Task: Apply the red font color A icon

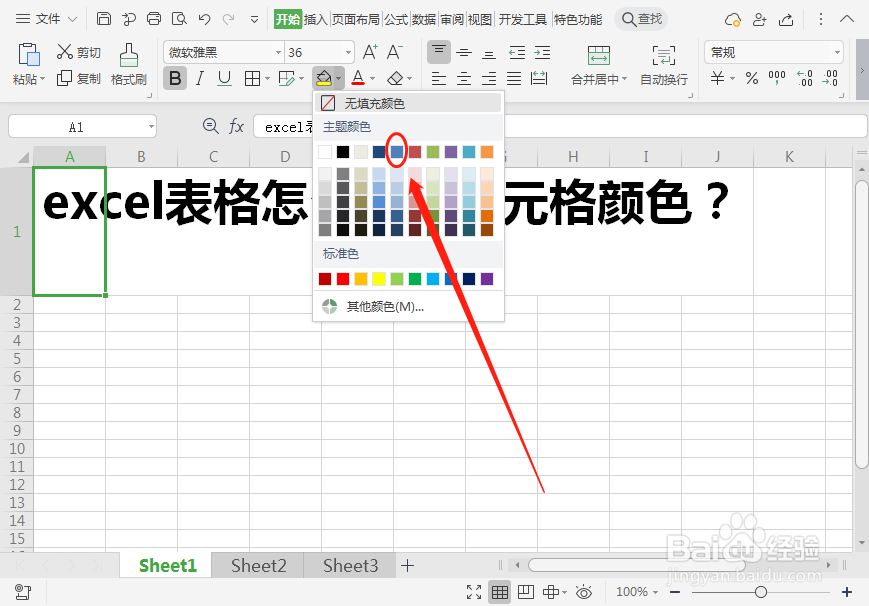Action: 358,78
